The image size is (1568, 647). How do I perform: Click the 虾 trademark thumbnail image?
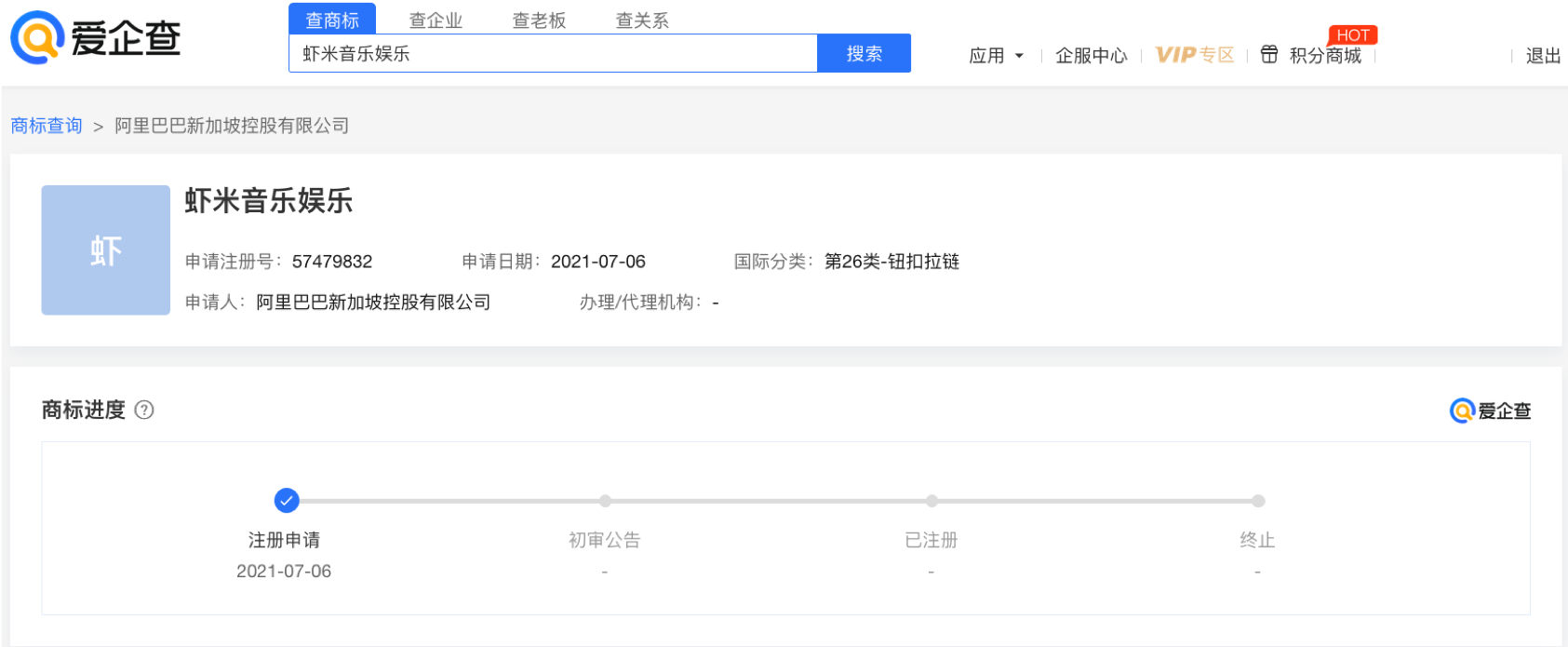click(x=106, y=250)
